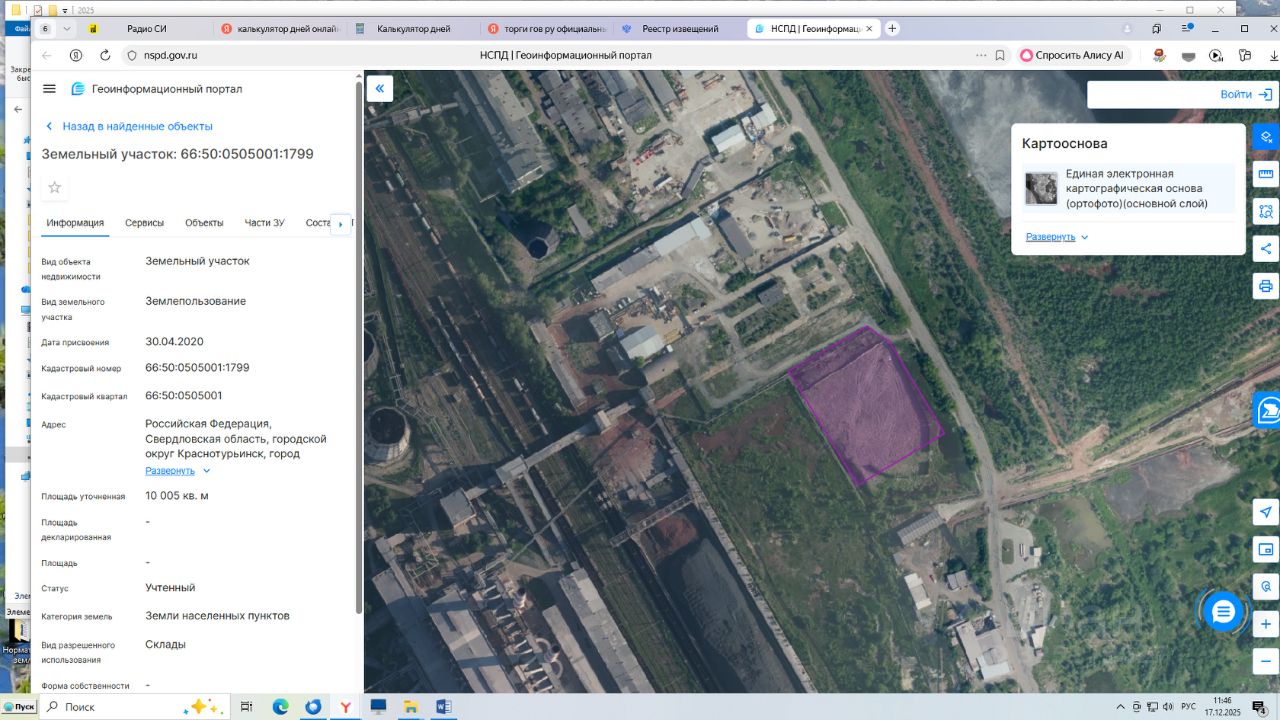Screen dimensions: 1280x720
Task: Click the highlighted purple land plot on map
Action: (x=867, y=405)
